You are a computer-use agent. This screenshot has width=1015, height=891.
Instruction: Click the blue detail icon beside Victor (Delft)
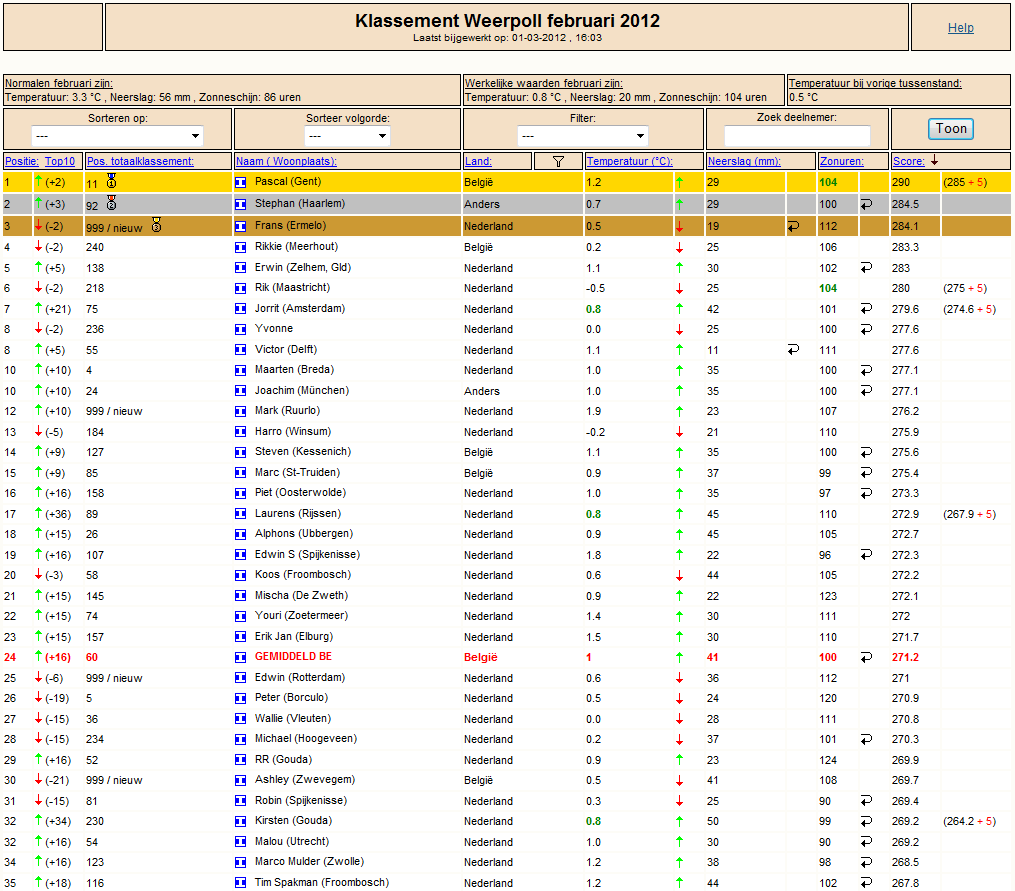pos(240,350)
